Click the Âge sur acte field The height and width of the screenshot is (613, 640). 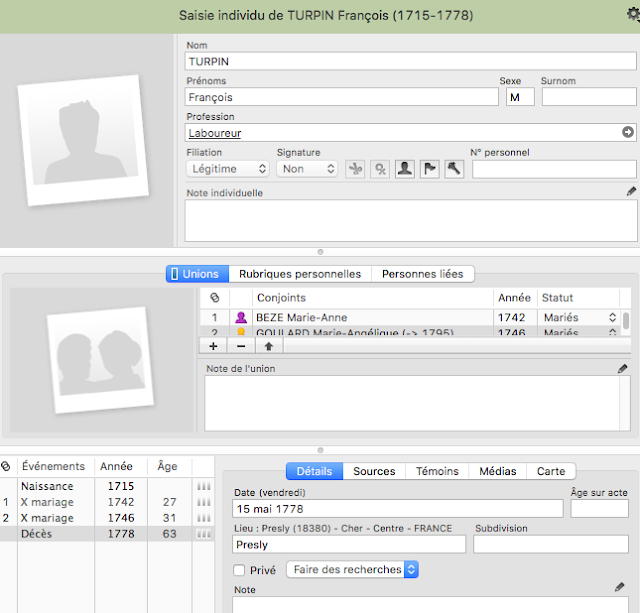point(600,509)
